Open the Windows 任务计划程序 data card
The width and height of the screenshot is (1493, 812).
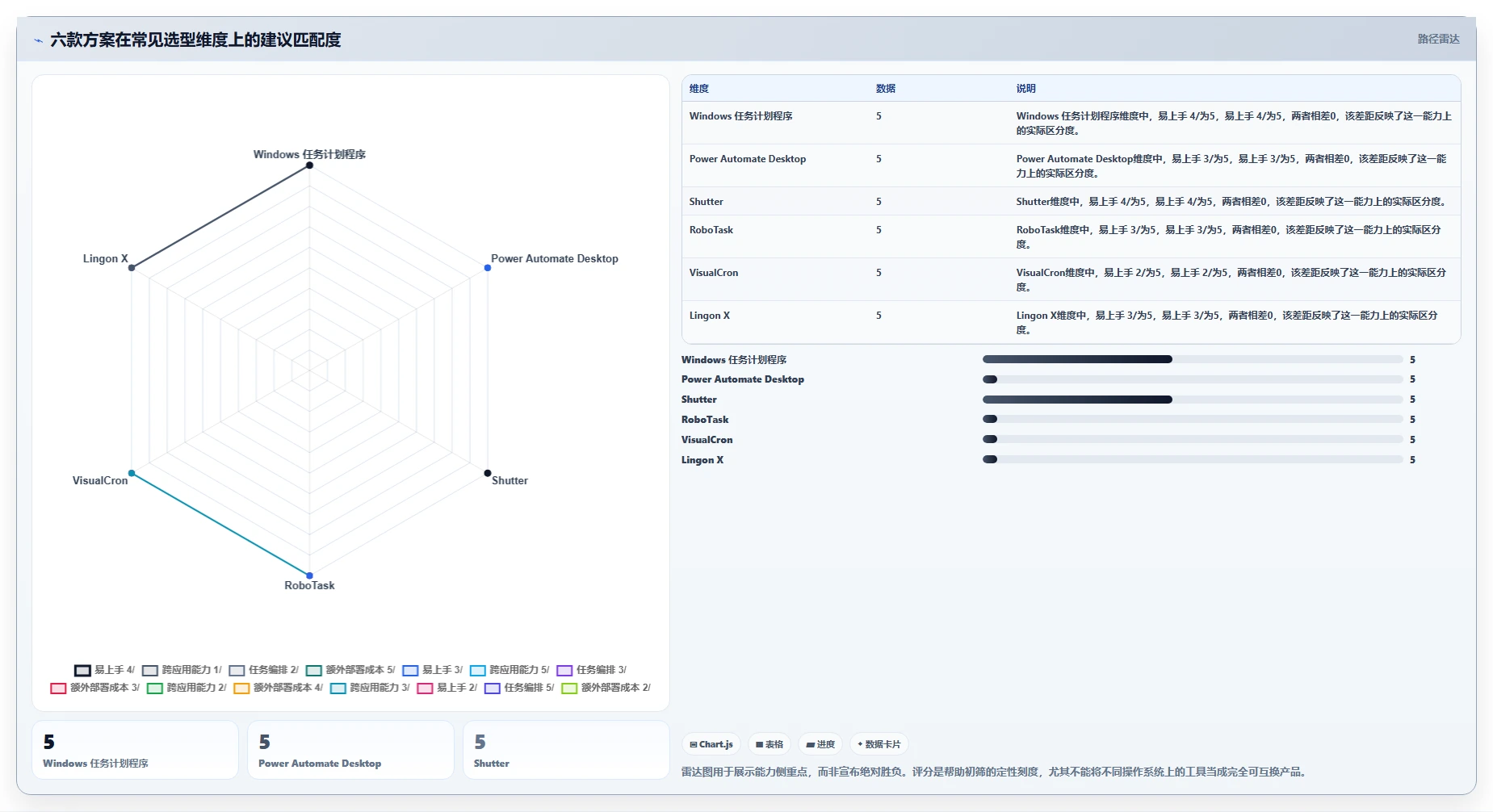[x=135, y=750]
